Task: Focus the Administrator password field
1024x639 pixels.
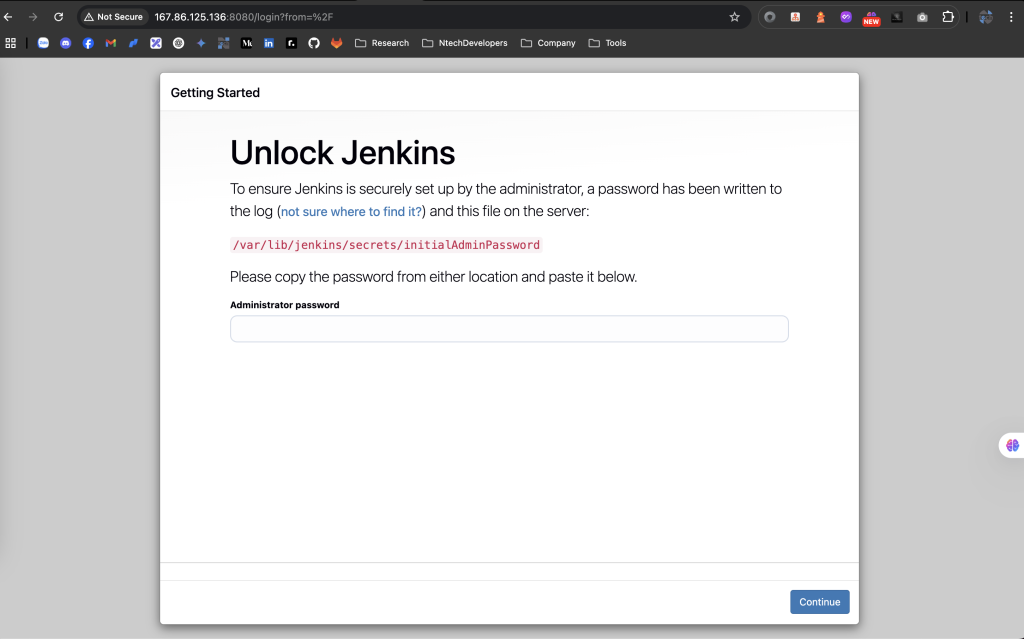Action: click(x=509, y=329)
